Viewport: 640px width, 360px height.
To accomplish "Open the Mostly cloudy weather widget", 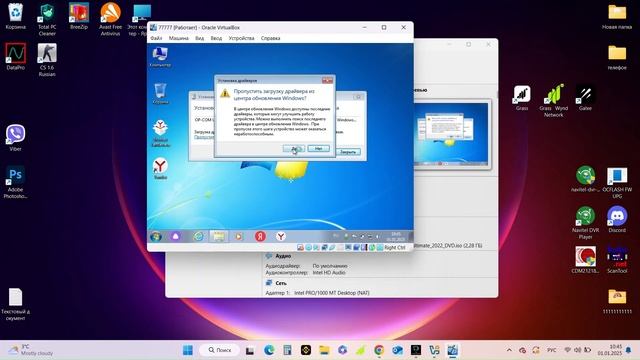I will click(32, 350).
